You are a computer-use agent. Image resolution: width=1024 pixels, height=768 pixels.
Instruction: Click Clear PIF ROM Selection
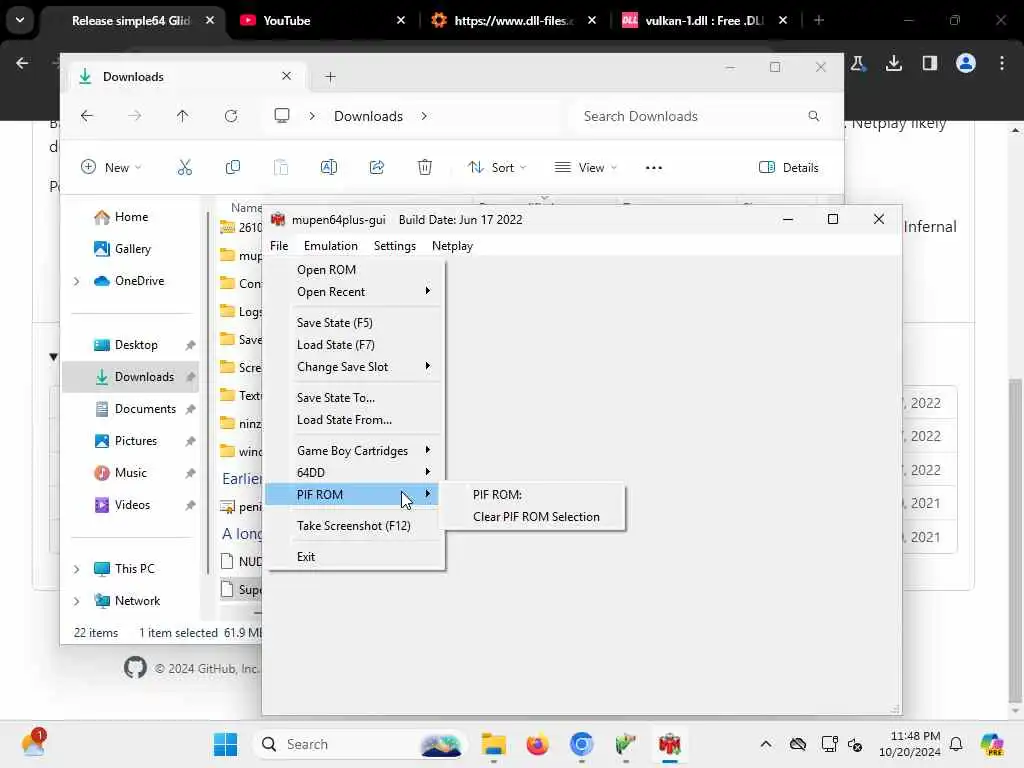tap(532, 517)
